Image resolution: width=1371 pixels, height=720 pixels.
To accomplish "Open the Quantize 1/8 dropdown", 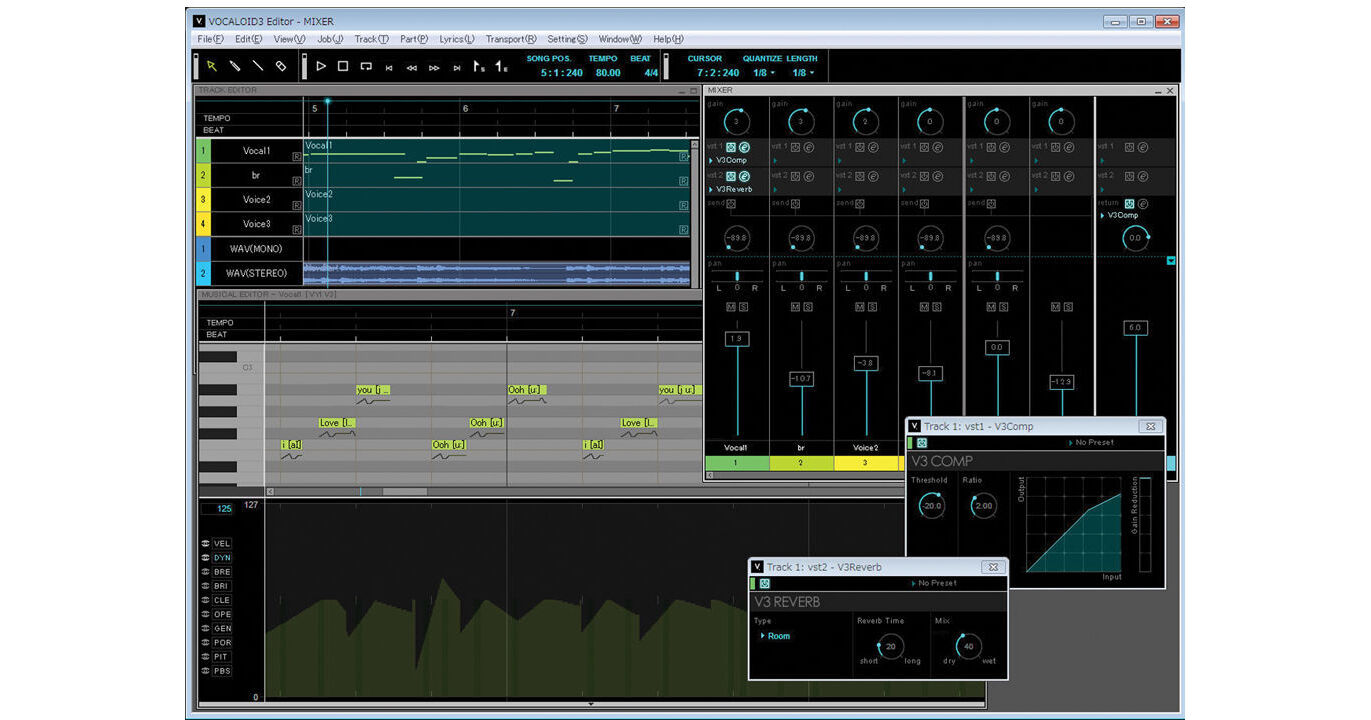I will (764, 73).
